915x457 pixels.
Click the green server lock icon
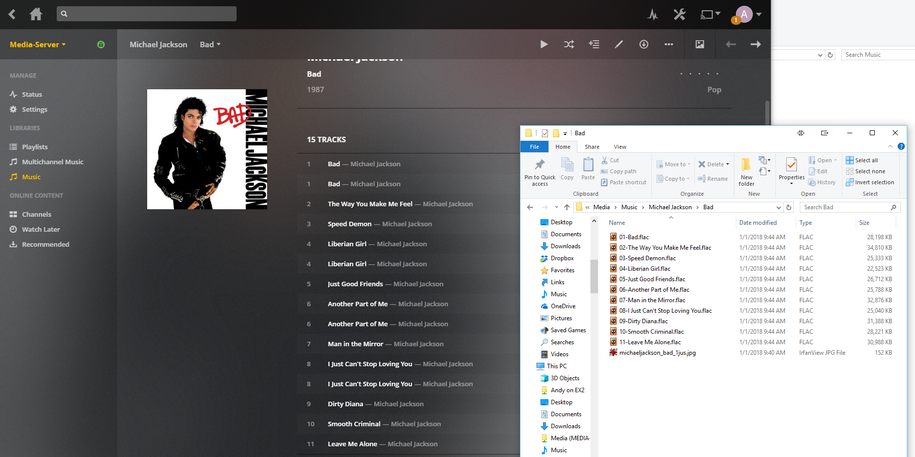[101, 44]
